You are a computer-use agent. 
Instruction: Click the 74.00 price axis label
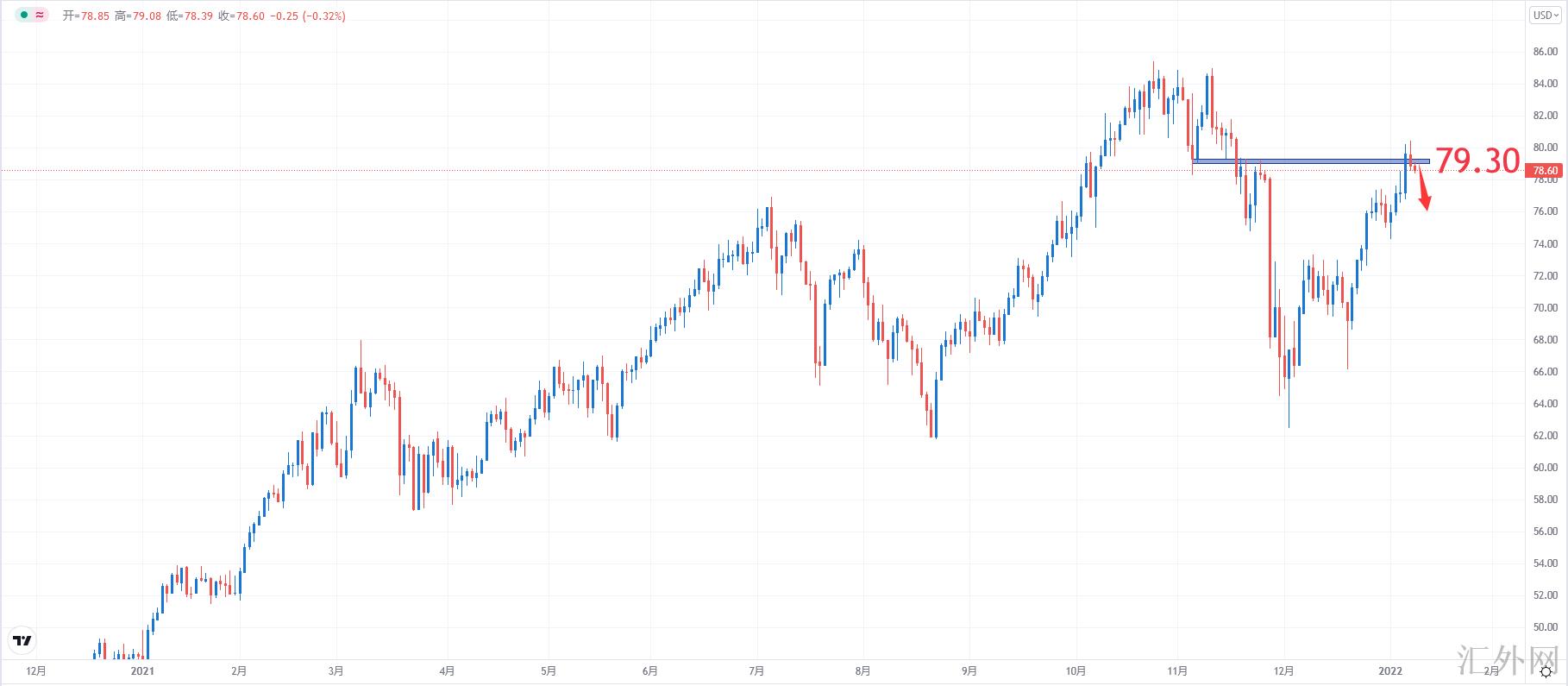coord(1545,244)
